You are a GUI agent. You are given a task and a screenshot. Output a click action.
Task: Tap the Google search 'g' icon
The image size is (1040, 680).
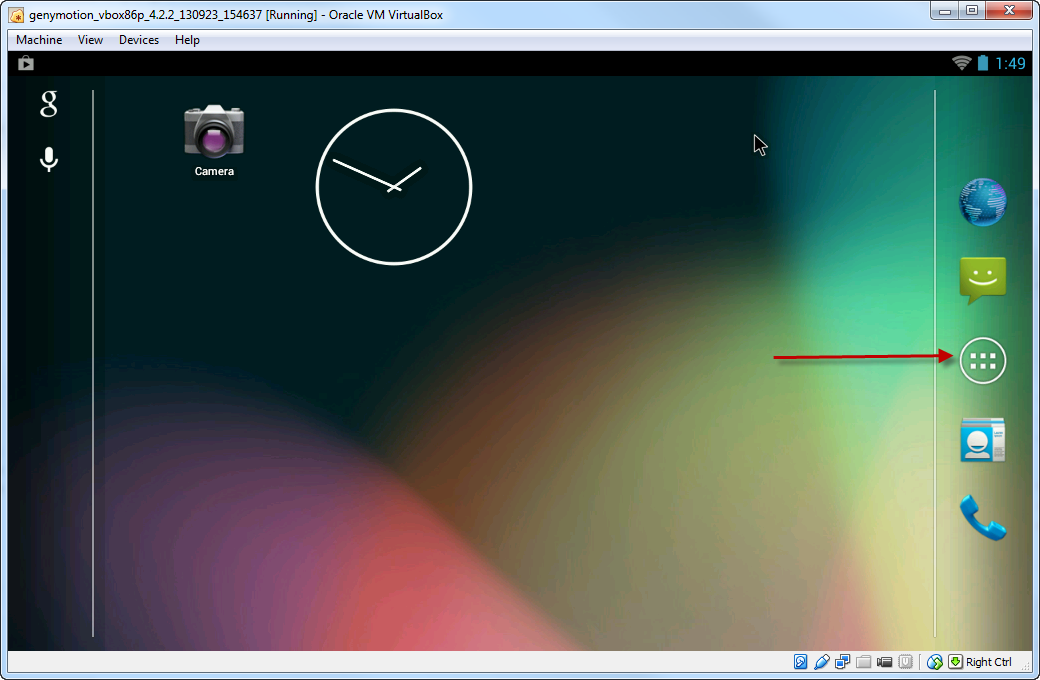coord(48,104)
